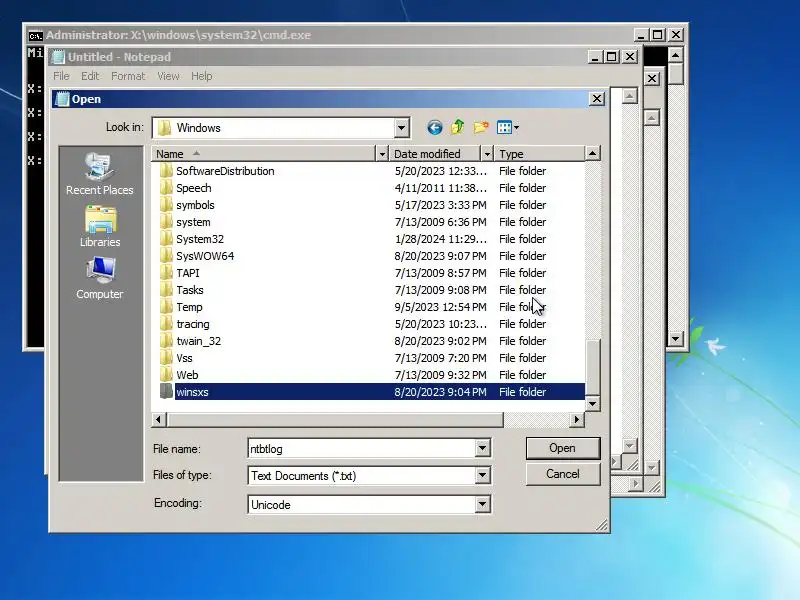This screenshot has width=800, height=600.
Task: Click the 9/5/2023 12:54 PM date cell
Action: pyautogui.click(x=440, y=307)
